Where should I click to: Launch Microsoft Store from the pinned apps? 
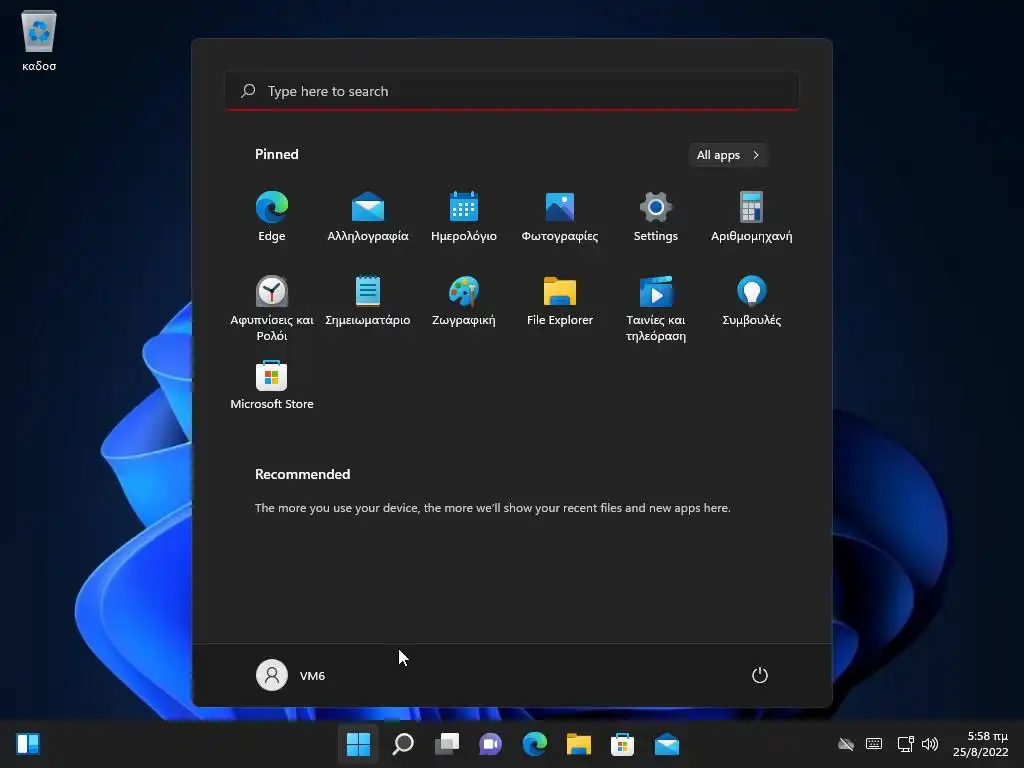272,385
